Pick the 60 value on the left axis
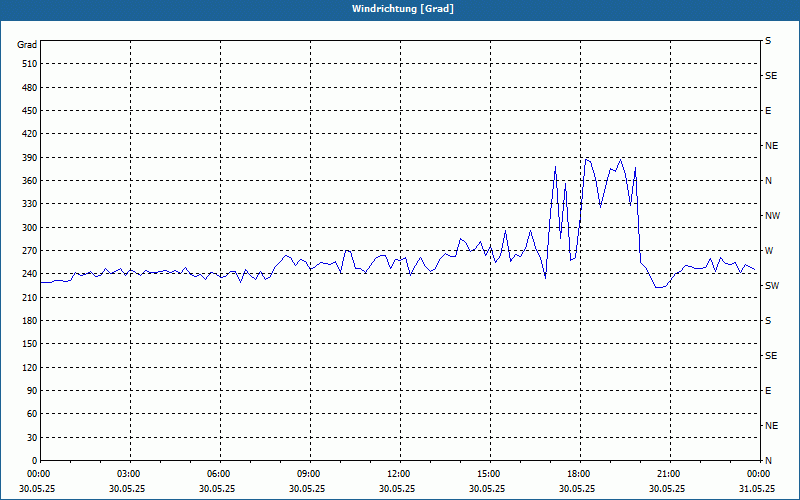Image resolution: width=800 pixels, height=500 pixels. (32, 414)
